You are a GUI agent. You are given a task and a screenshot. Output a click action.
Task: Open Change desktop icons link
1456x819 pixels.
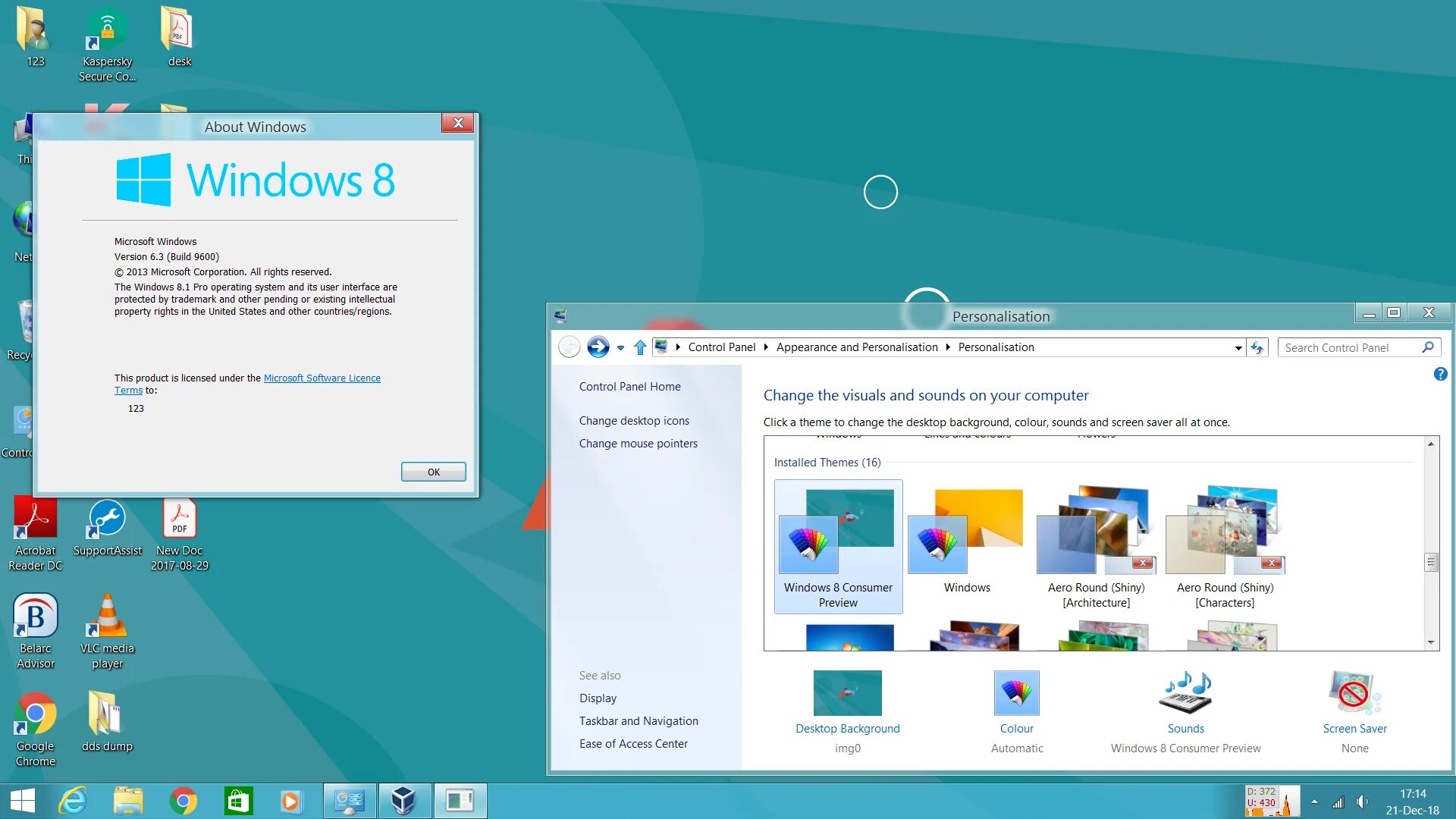tap(634, 421)
